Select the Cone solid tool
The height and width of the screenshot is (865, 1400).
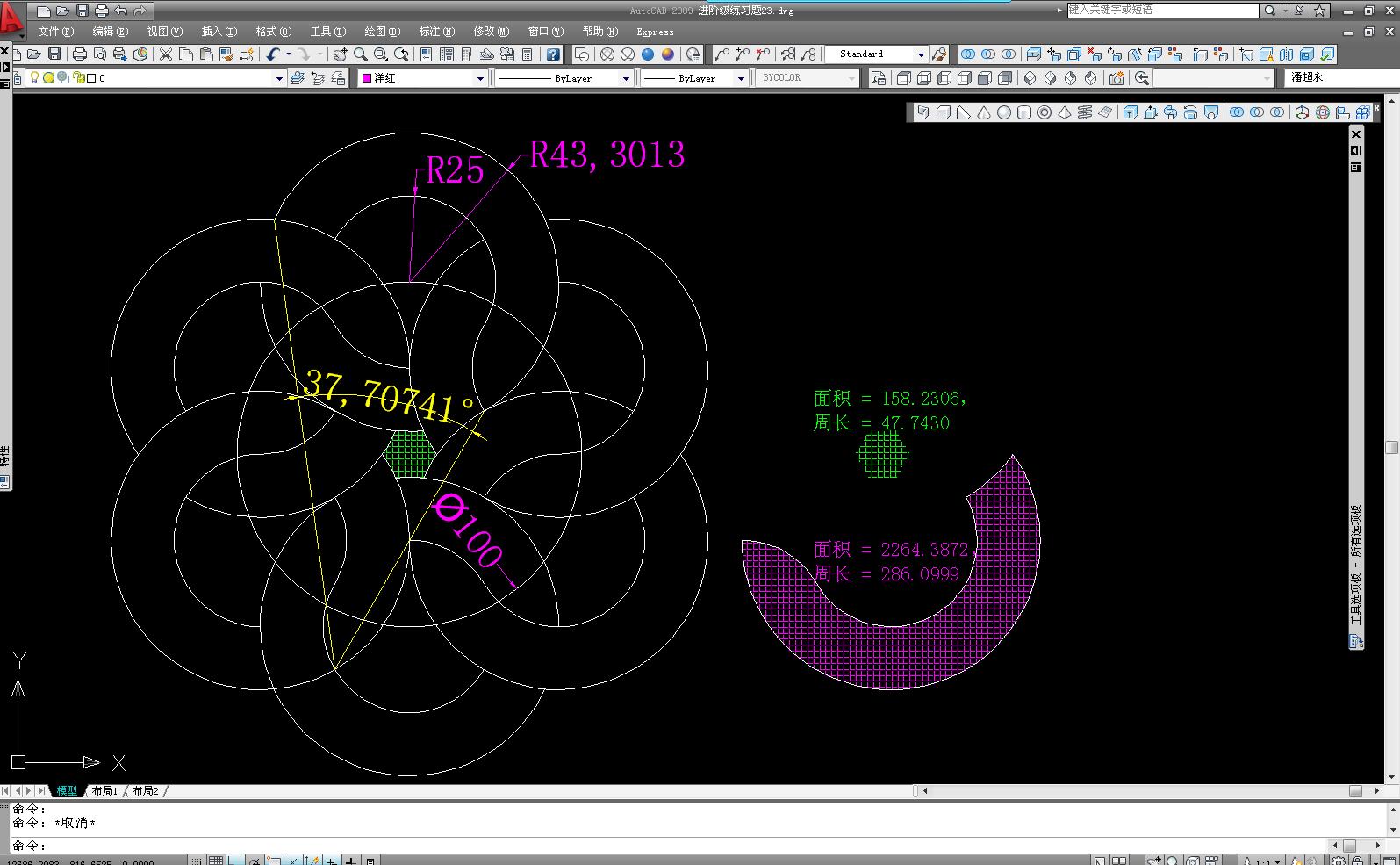click(984, 112)
